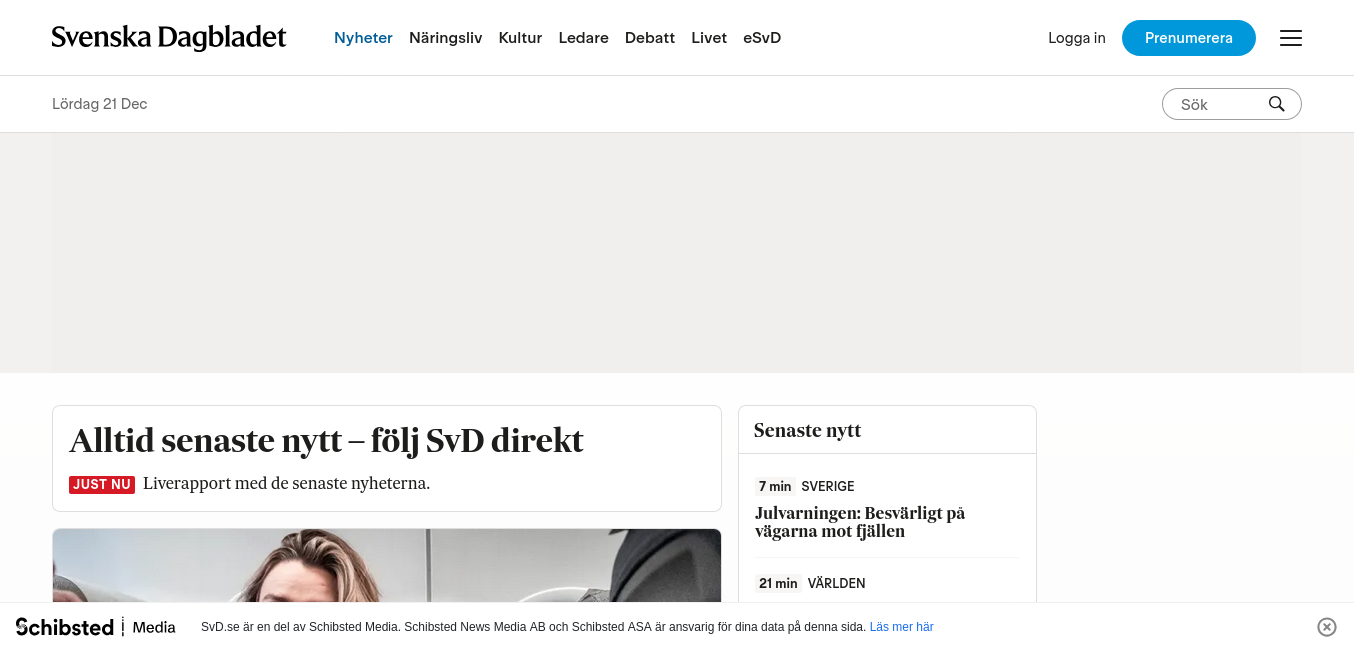This screenshot has height=651, width=1366.
Task: Open the Julvarningen article headline
Action: pyautogui.click(x=860, y=522)
